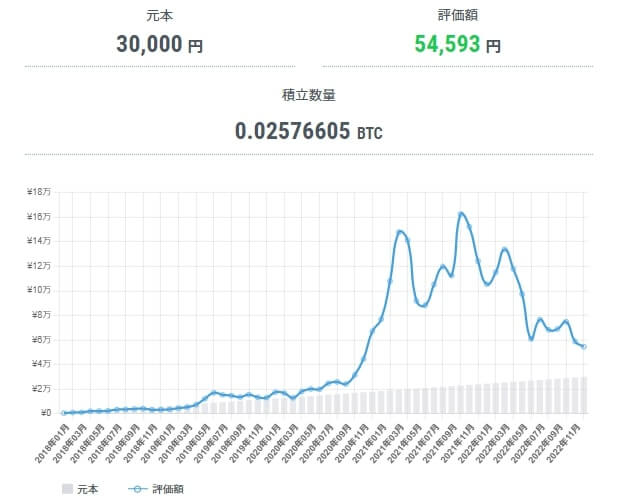
Task: Click the 積立数量 heading
Action: tap(308, 95)
